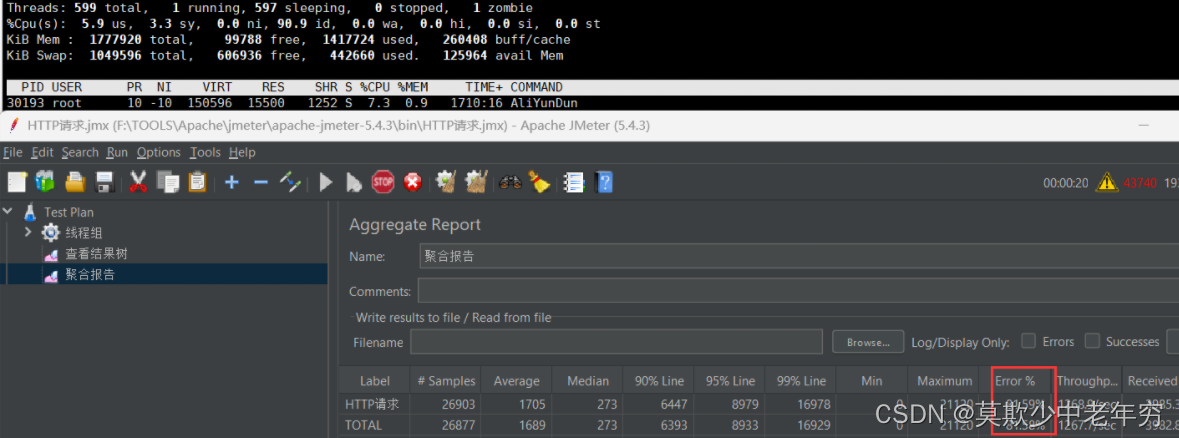Open the Run menu
1179x438 pixels.
point(117,153)
